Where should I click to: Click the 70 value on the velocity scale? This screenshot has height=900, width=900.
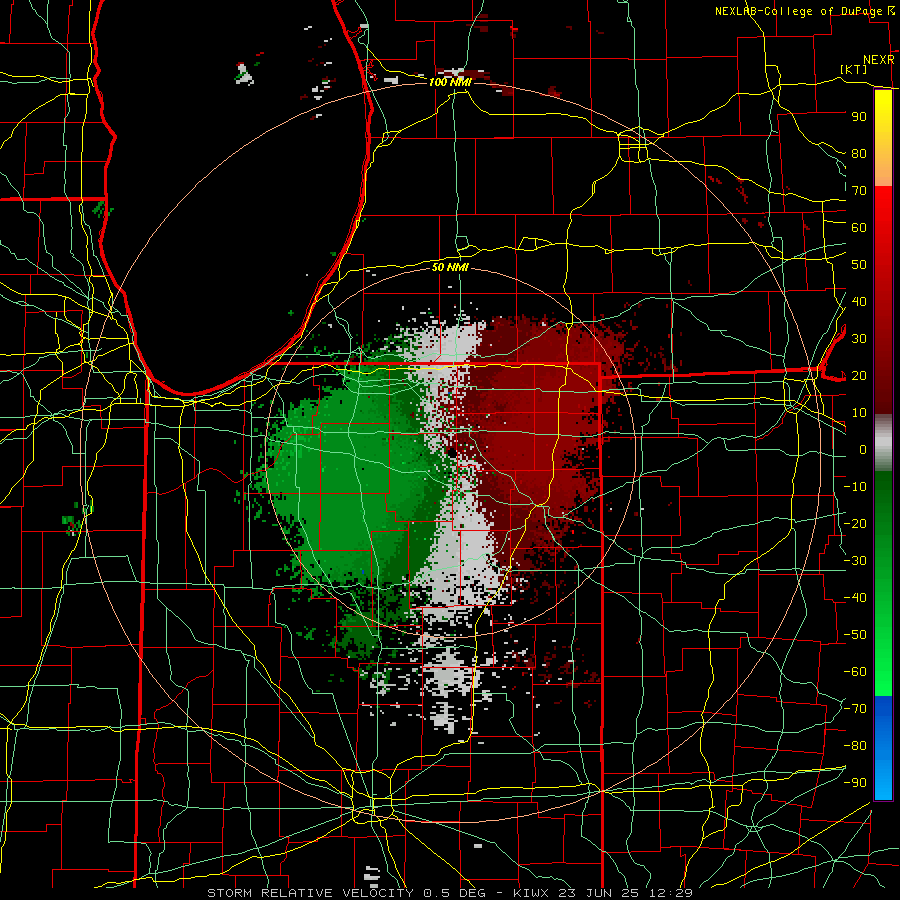(x=859, y=191)
